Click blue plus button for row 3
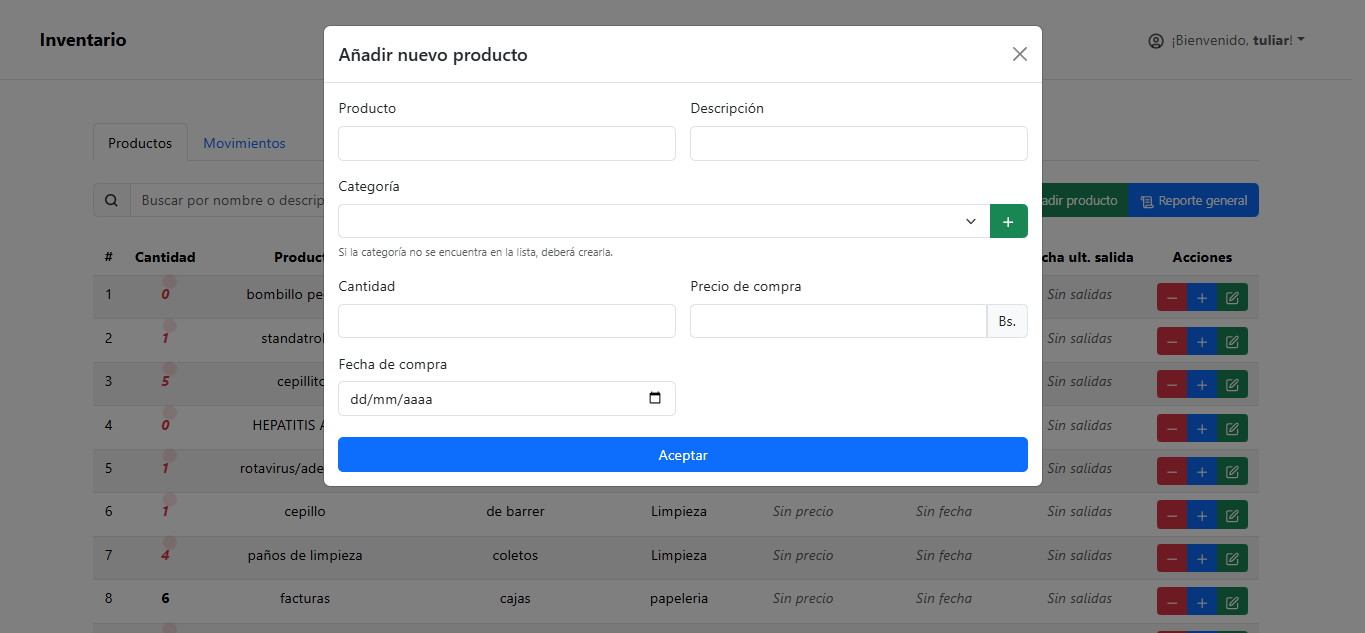The height and width of the screenshot is (633, 1365). click(1202, 385)
